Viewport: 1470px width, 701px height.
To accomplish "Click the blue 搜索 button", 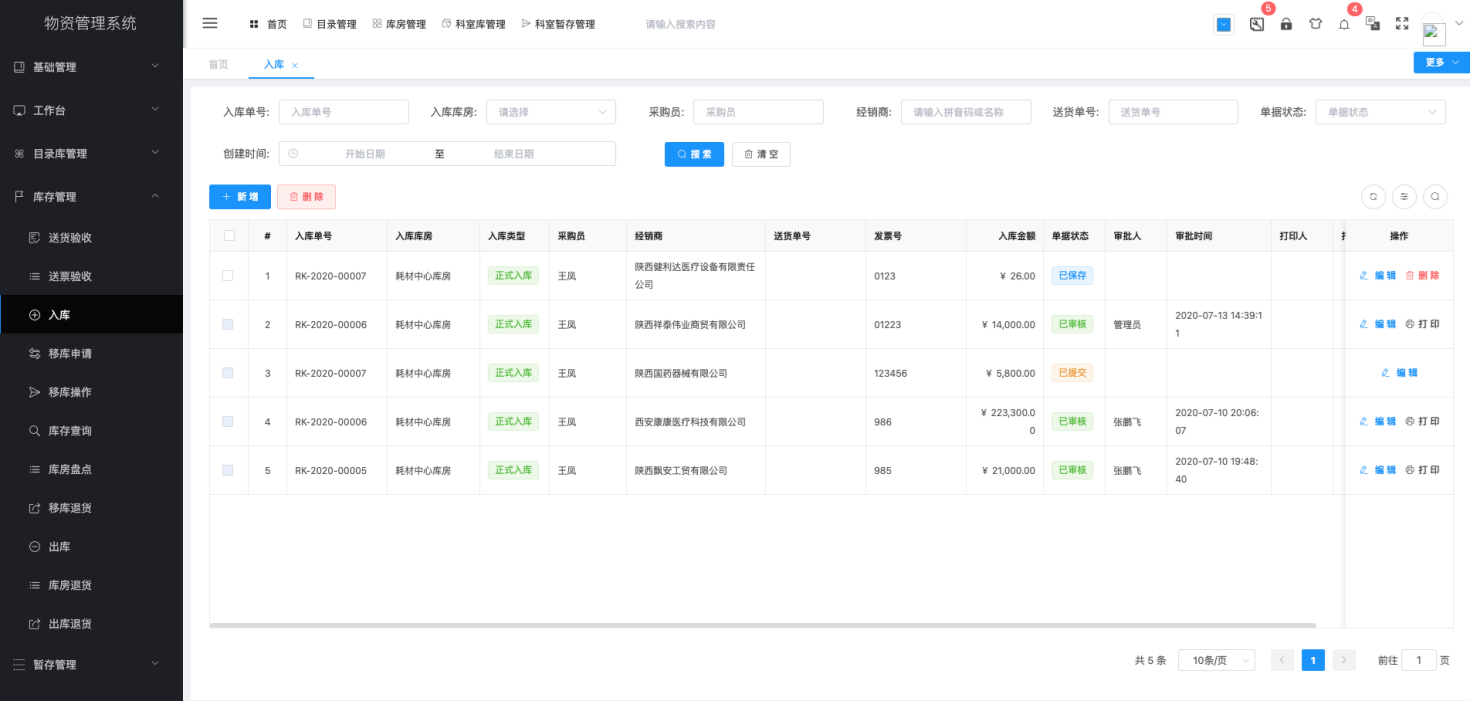I will pos(694,154).
